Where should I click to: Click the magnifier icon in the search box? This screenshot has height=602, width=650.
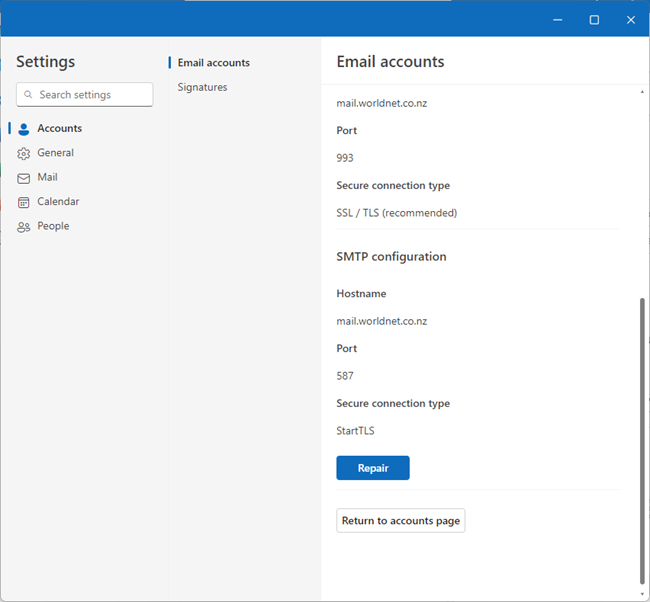point(28,95)
